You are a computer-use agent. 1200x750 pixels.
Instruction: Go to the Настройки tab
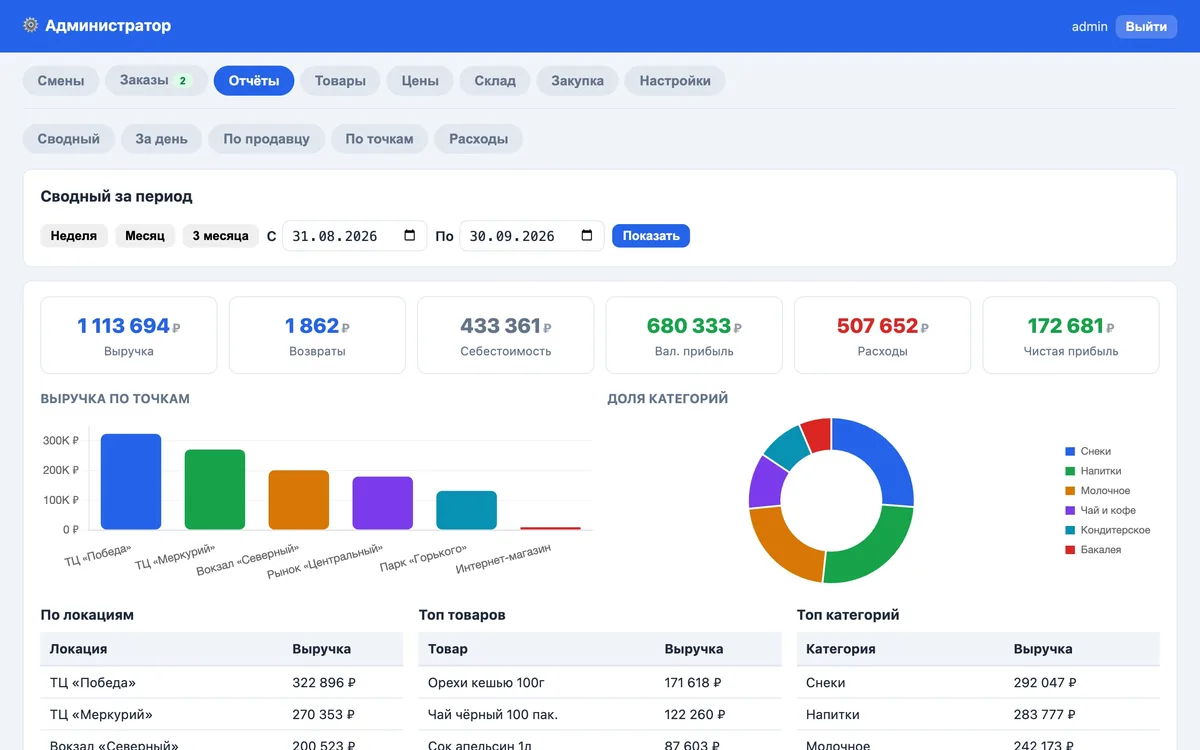pos(675,81)
